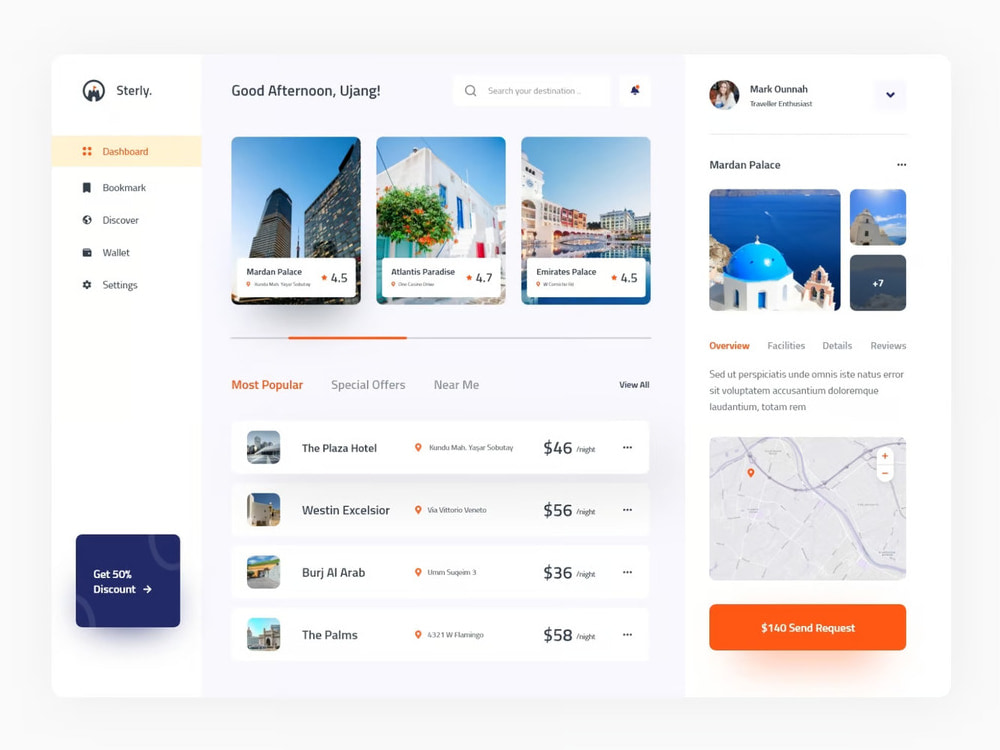This screenshot has width=1000, height=750.
Task: Click The Plaza Hotel thumbnail image
Action: (263, 447)
